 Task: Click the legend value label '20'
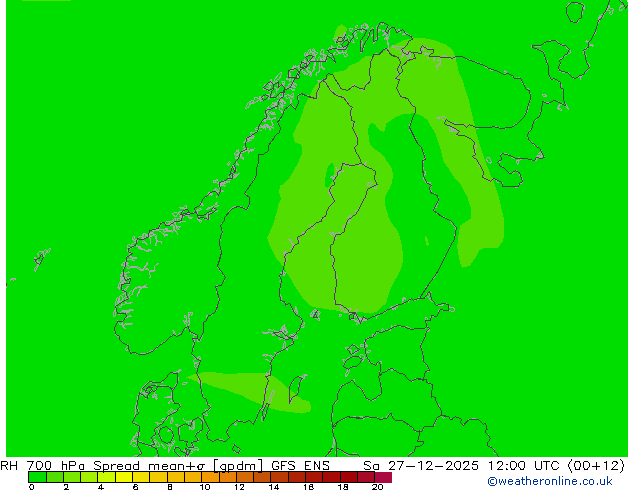coord(377,487)
